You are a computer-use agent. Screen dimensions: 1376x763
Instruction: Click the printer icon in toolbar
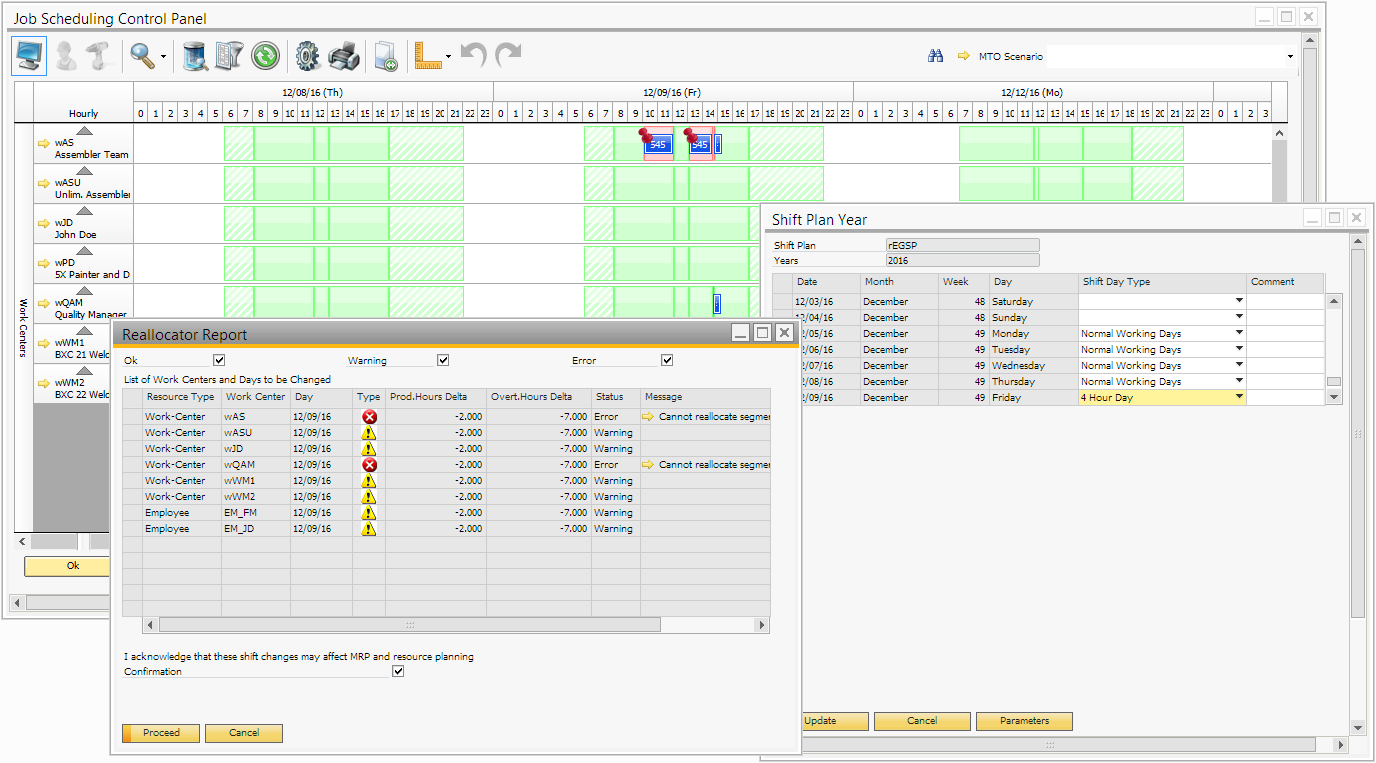pyautogui.click(x=343, y=56)
